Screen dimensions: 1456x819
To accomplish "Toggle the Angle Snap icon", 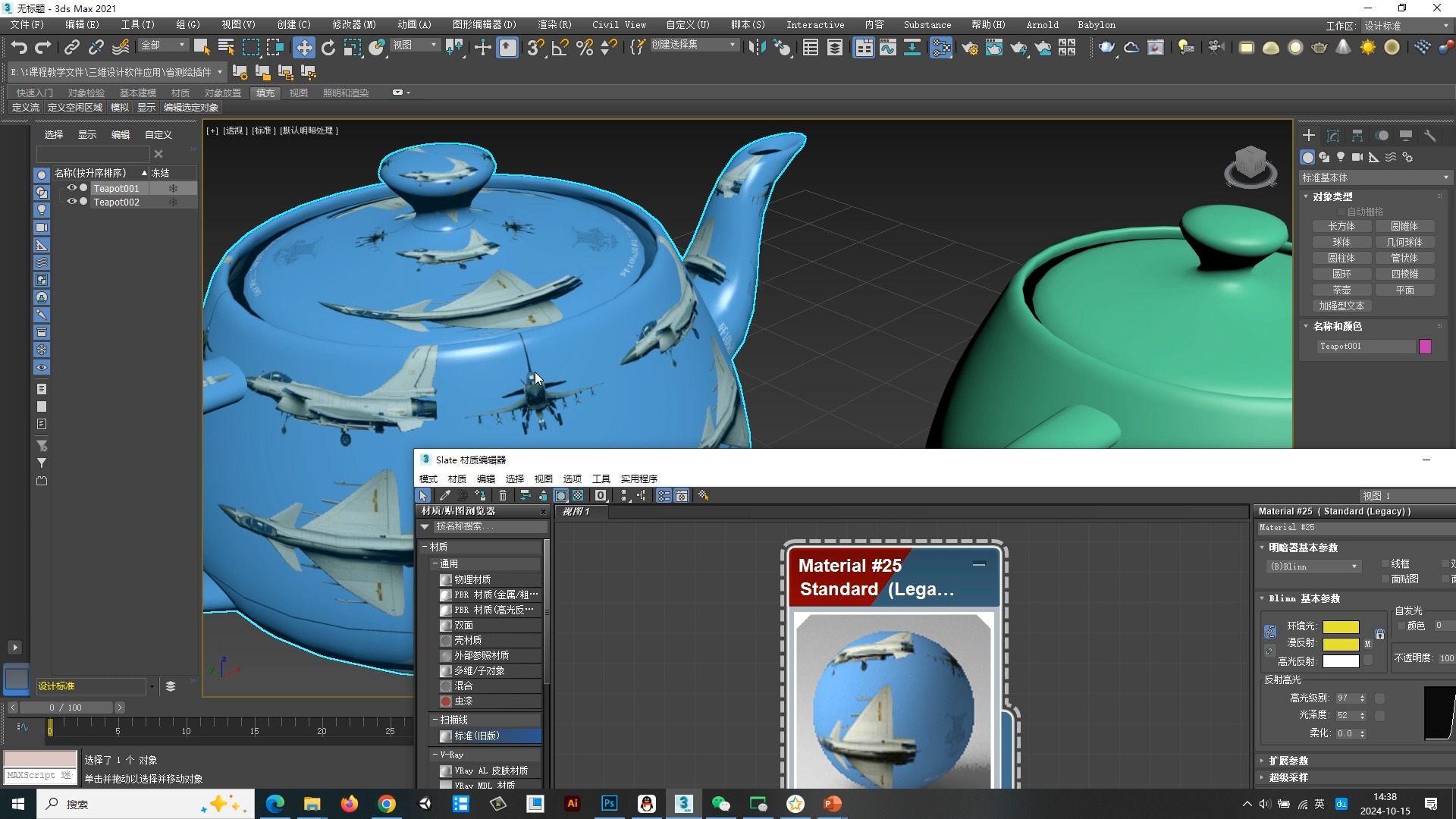I will [560, 48].
